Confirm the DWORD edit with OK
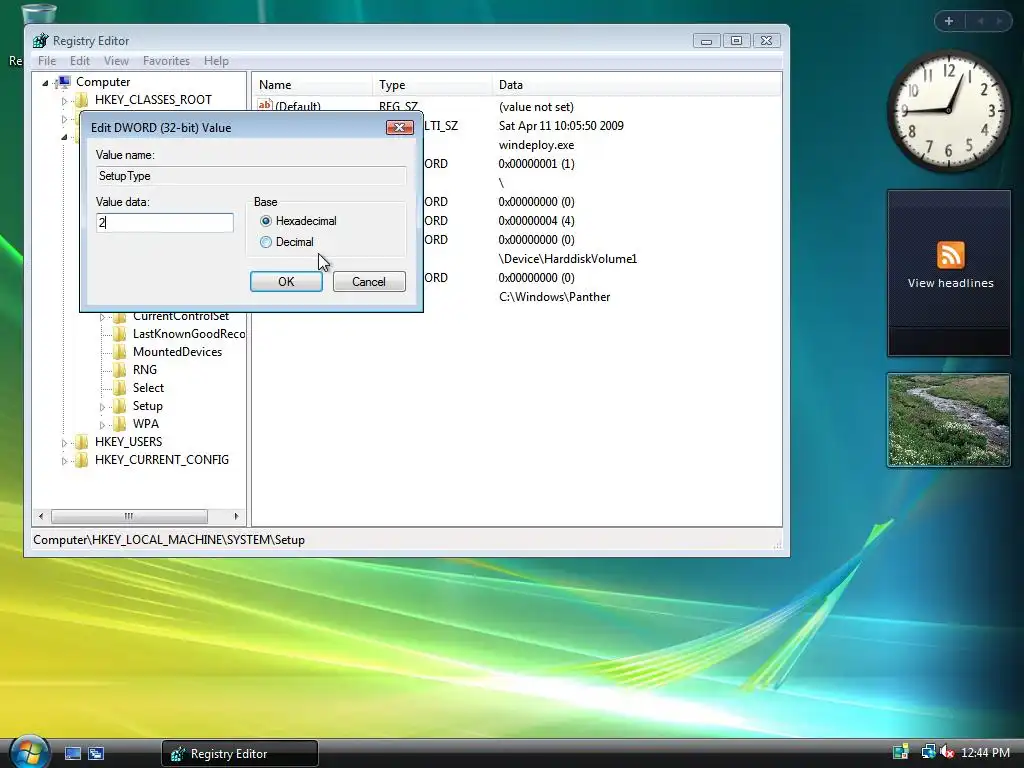The height and width of the screenshot is (768, 1024). click(x=286, y=281)
